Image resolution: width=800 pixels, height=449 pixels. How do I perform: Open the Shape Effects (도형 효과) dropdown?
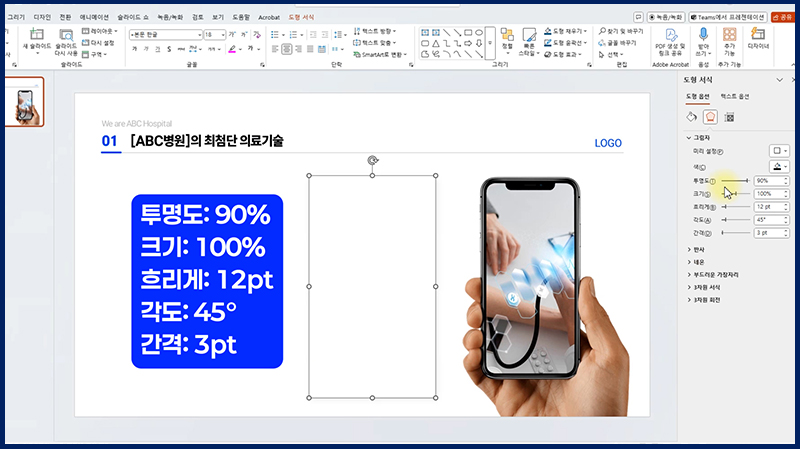563,54
